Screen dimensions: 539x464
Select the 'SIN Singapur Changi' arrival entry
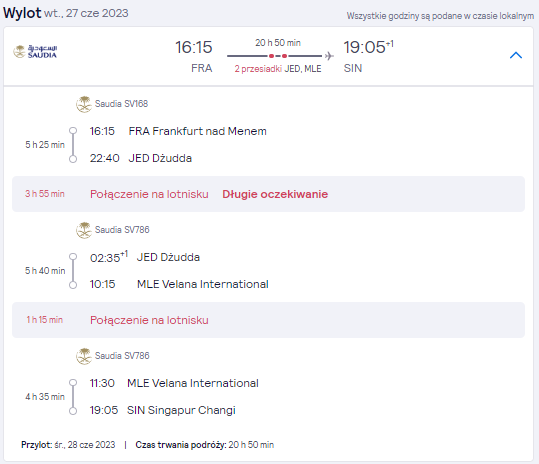[x=182, y=410]
